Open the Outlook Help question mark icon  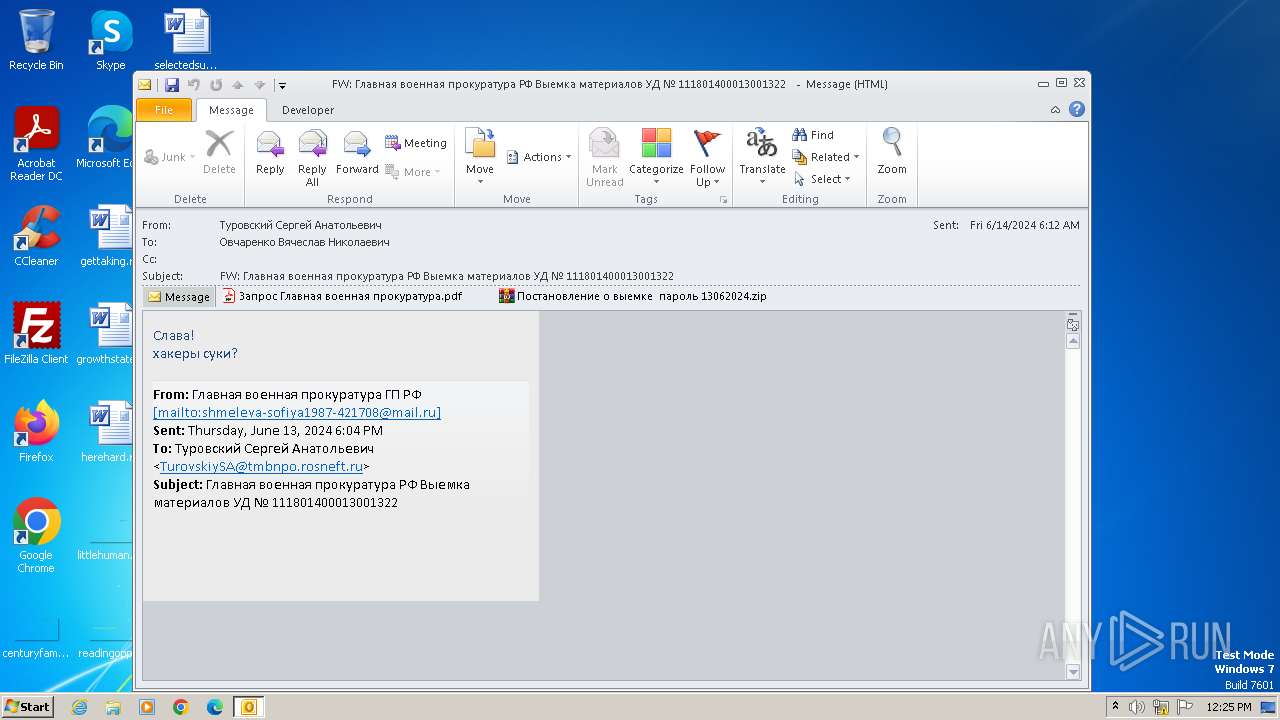coord(1077,109)
